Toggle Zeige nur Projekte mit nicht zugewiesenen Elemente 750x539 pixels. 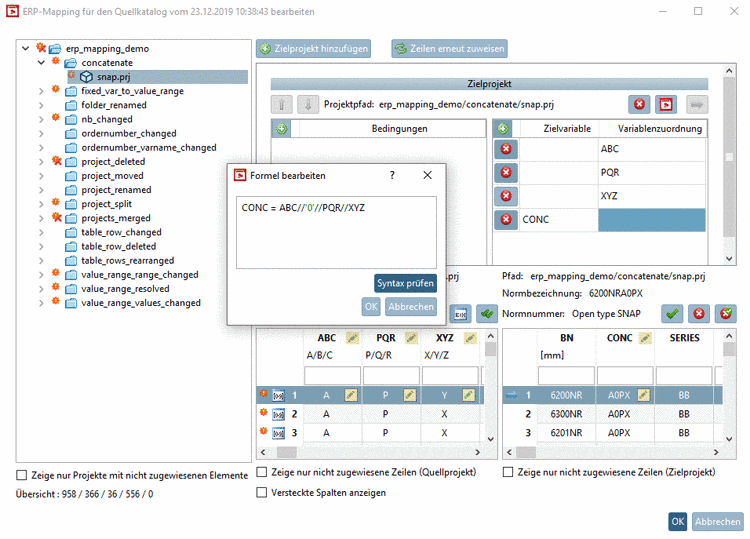[x=22, y=475]
